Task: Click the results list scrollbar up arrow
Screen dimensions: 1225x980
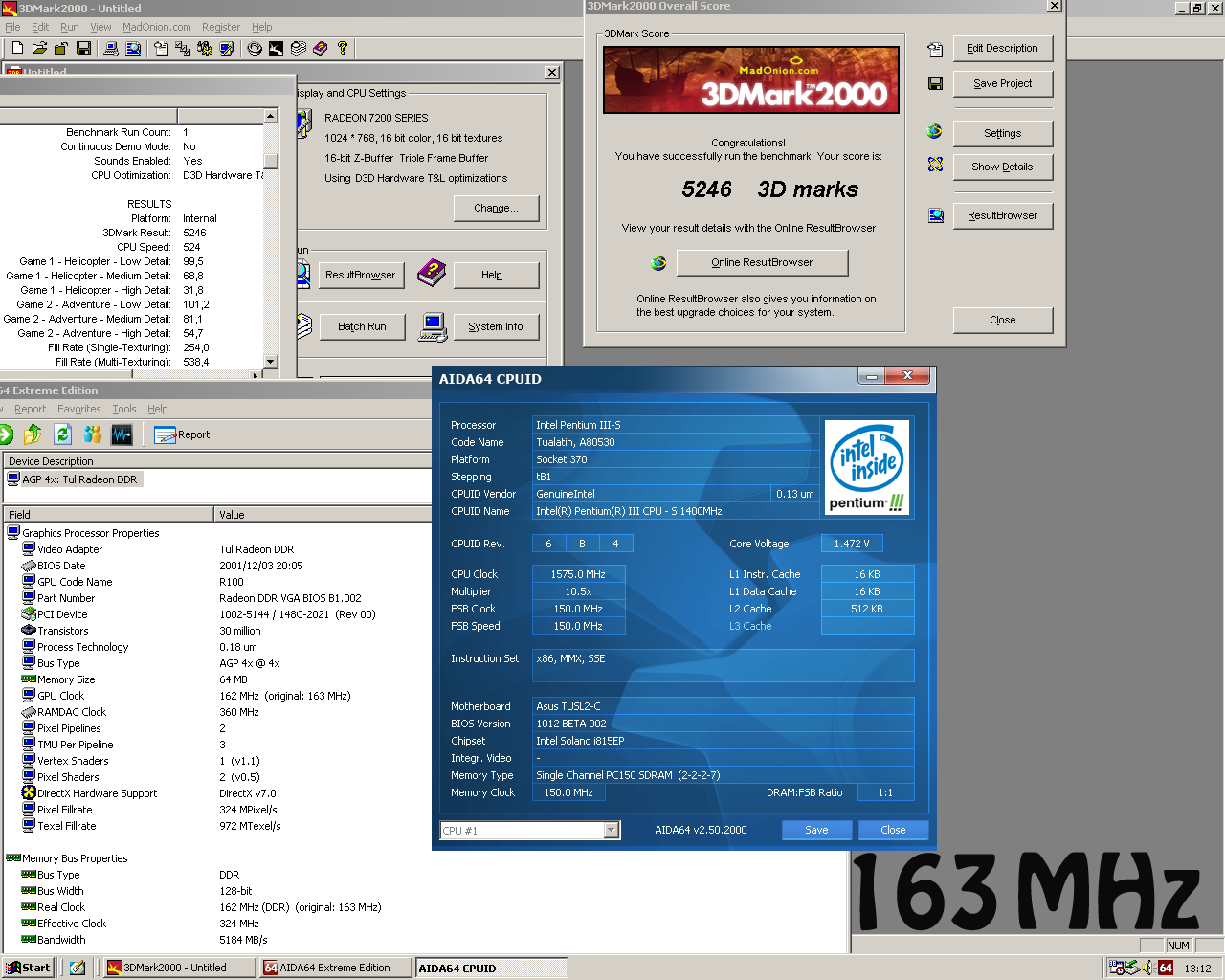Action: tap(271, 116)
